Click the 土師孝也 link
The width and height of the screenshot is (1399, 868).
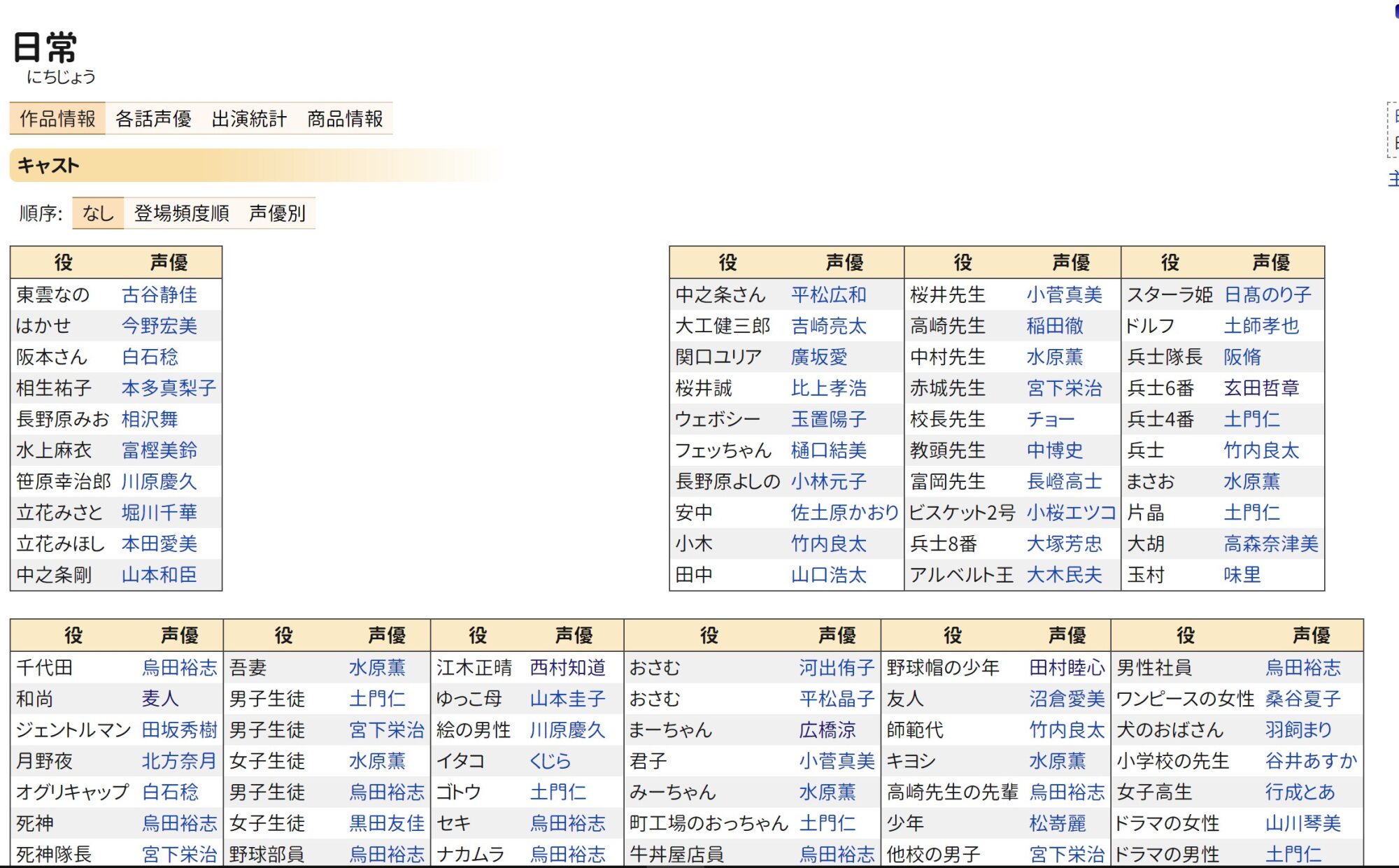[1262, 326]
